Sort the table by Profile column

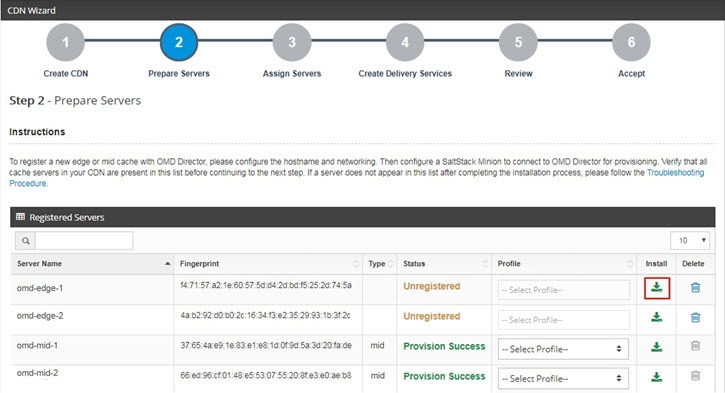(x=630, y=264)
